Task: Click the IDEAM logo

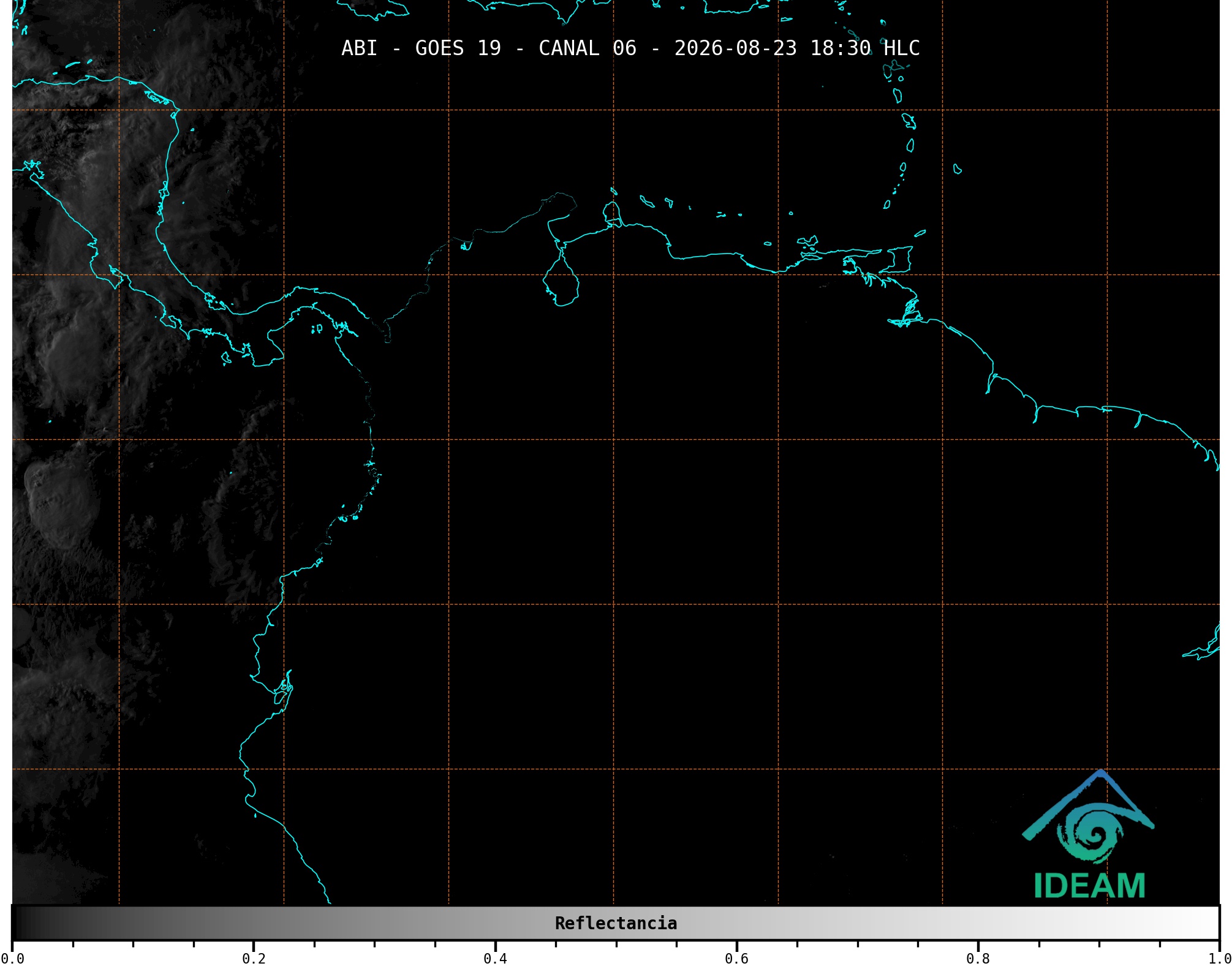Action: coord(1089,834)
